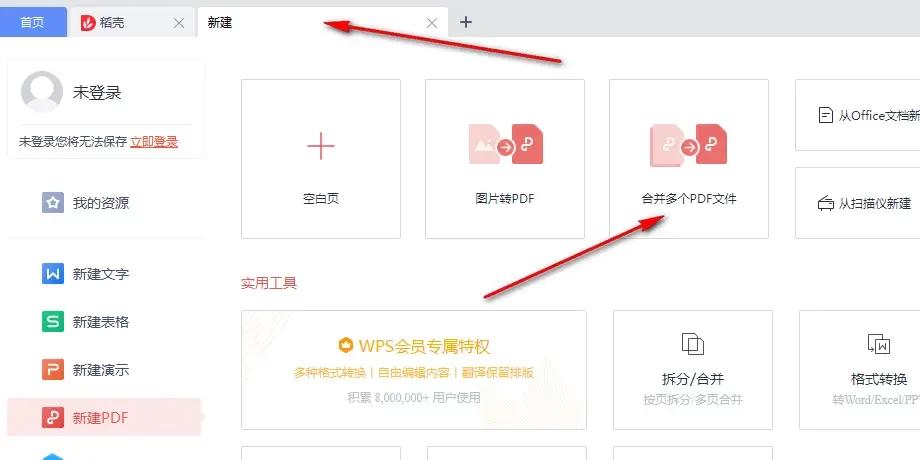Screen dimensions: 920x460
Task: Click the 图片转PDF label
Action: click(505, 199)
